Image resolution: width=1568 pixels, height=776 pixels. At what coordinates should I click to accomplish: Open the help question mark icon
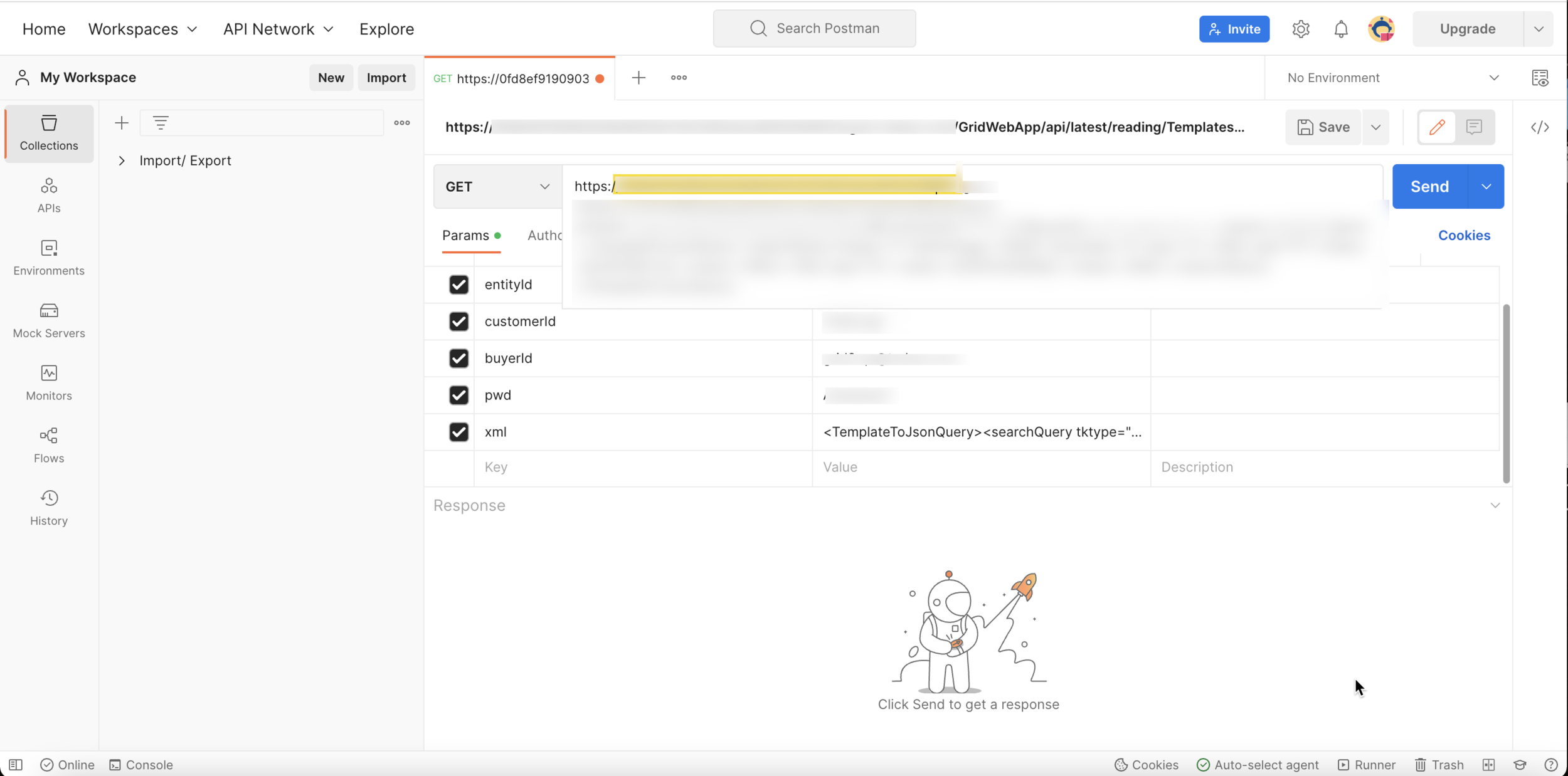pyautogui.click(x=1551, y=765)
